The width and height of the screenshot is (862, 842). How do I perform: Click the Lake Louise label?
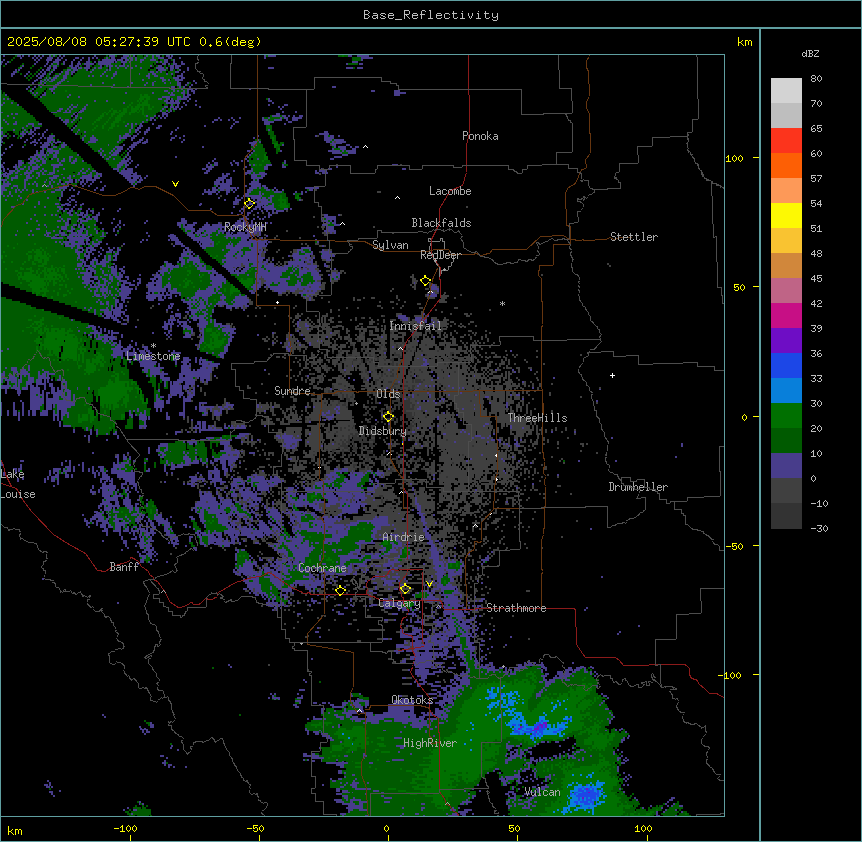18,484
